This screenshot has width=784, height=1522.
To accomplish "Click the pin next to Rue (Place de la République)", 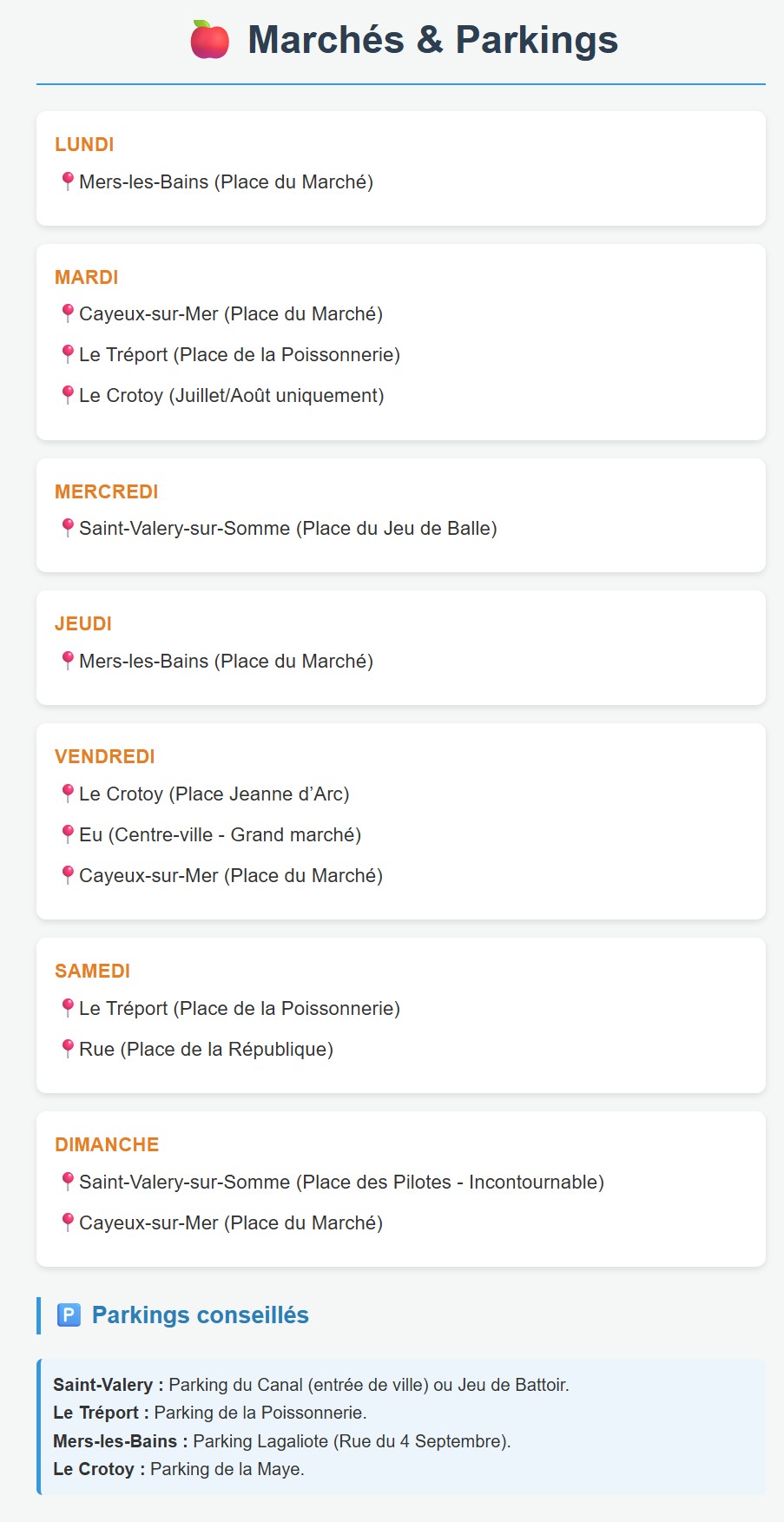I will point(68,1049).
